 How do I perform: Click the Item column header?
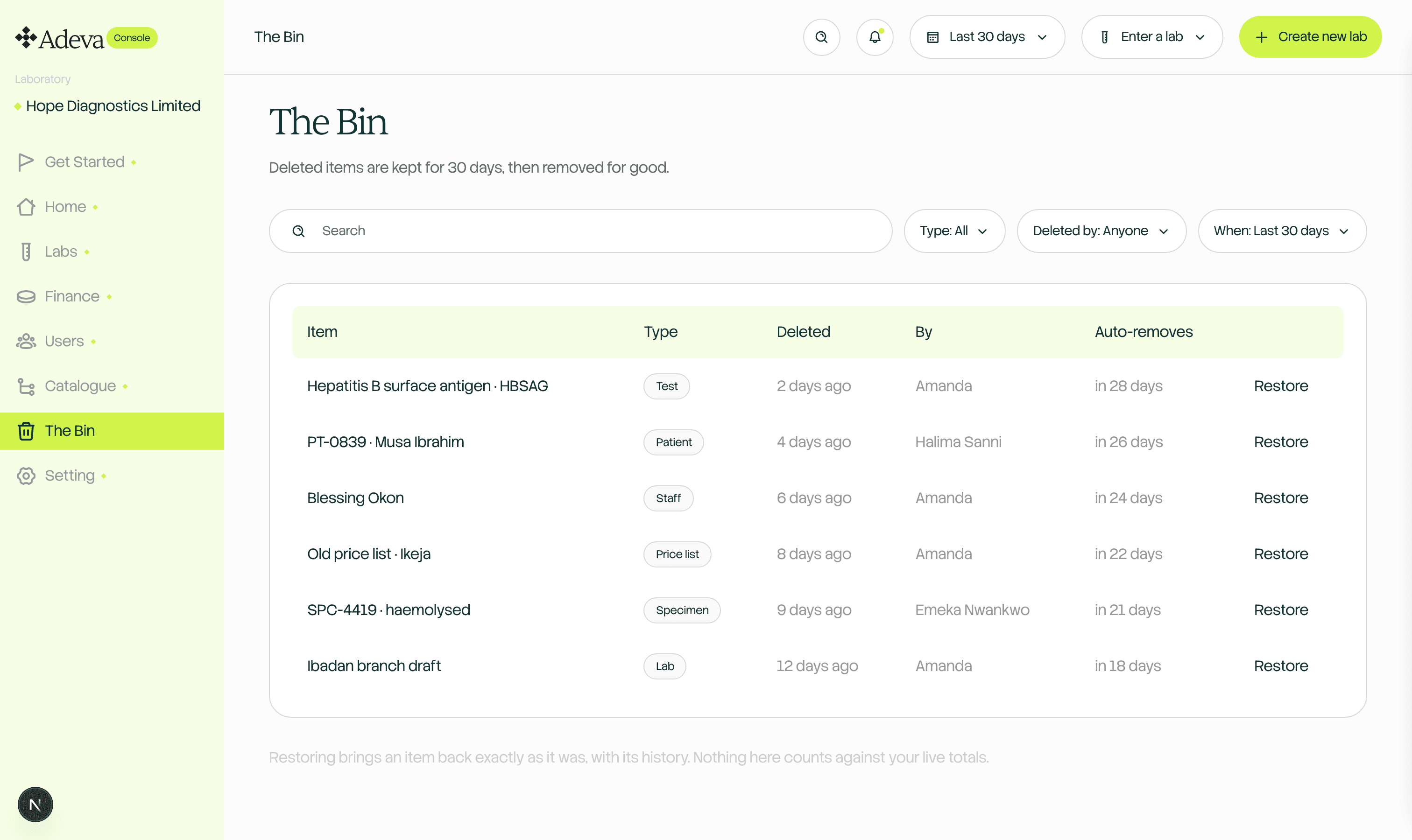pos(322,332)
